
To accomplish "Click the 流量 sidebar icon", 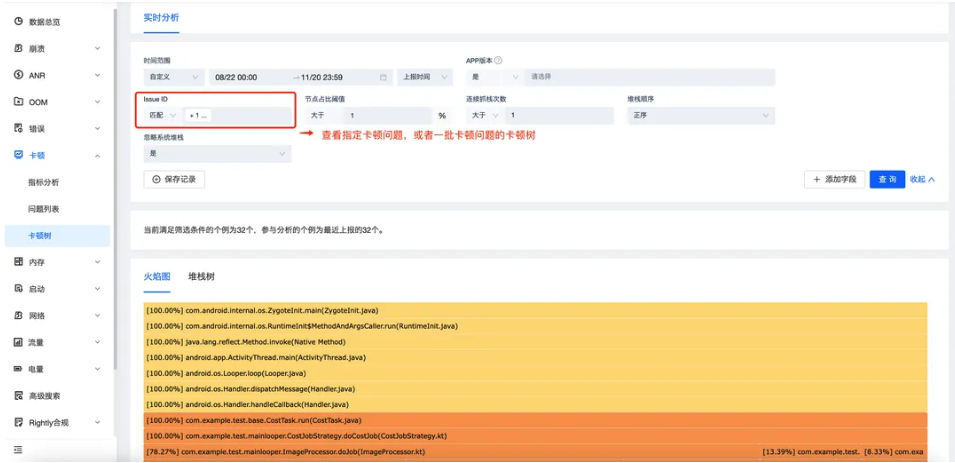I will click(x=18, y=342).
